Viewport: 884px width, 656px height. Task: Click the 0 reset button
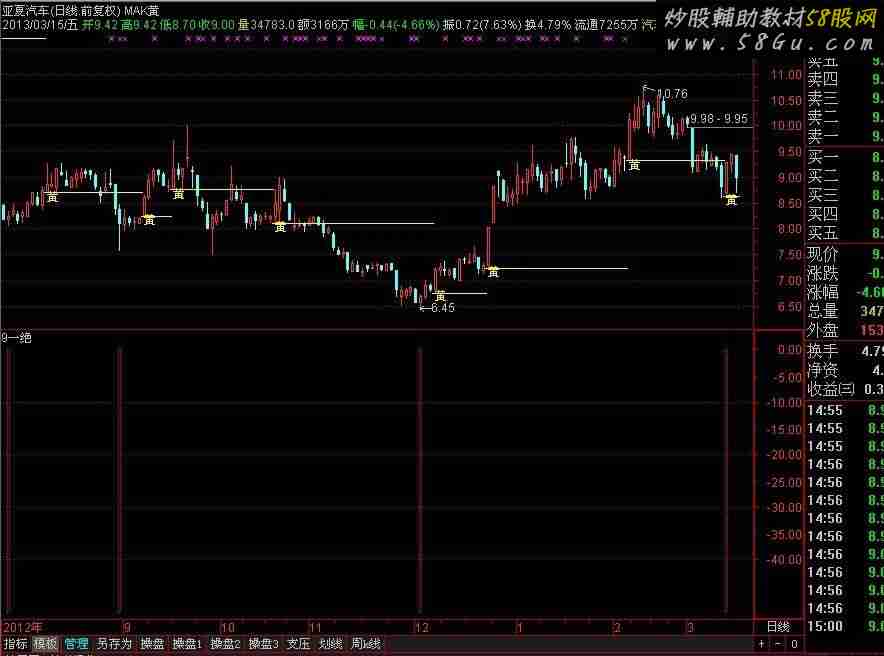[794, 644]
